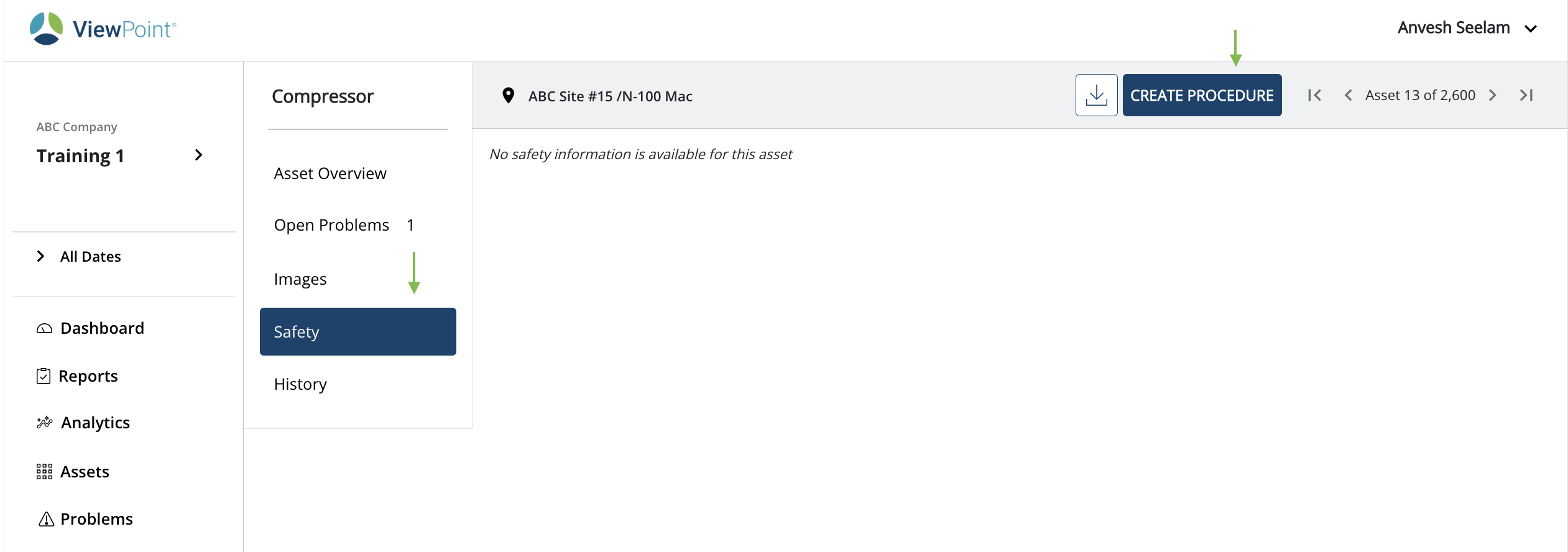Viewport: 1568px width, 552px height.
Task: Go to Analytics
Action: 95,423
